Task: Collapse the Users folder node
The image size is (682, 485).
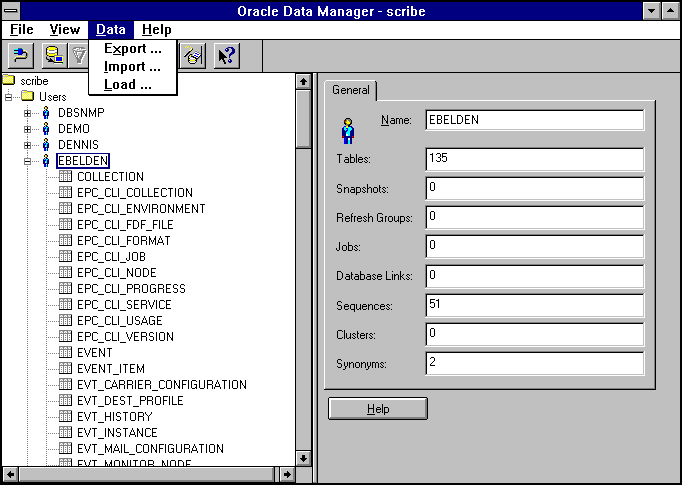Action: 10,97
